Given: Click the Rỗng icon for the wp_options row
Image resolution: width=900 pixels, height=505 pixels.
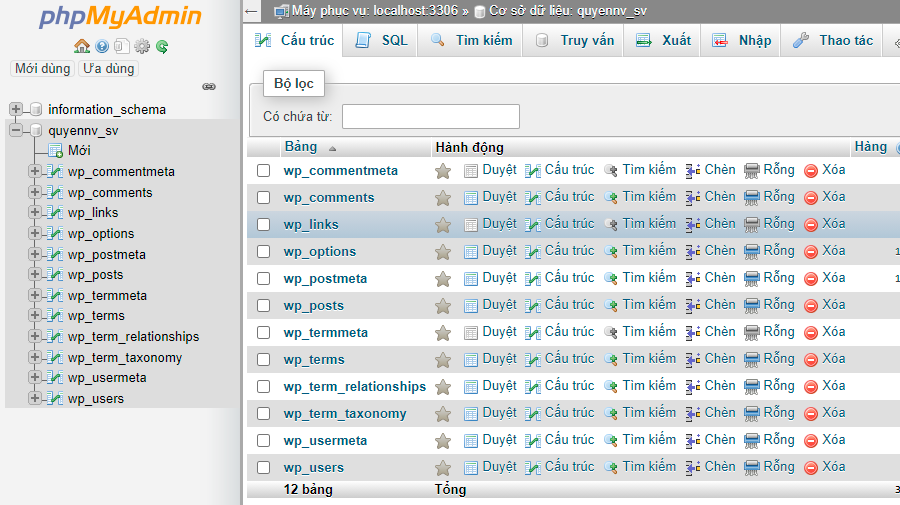Looking at the screenshot, I should tap(752, 251).
